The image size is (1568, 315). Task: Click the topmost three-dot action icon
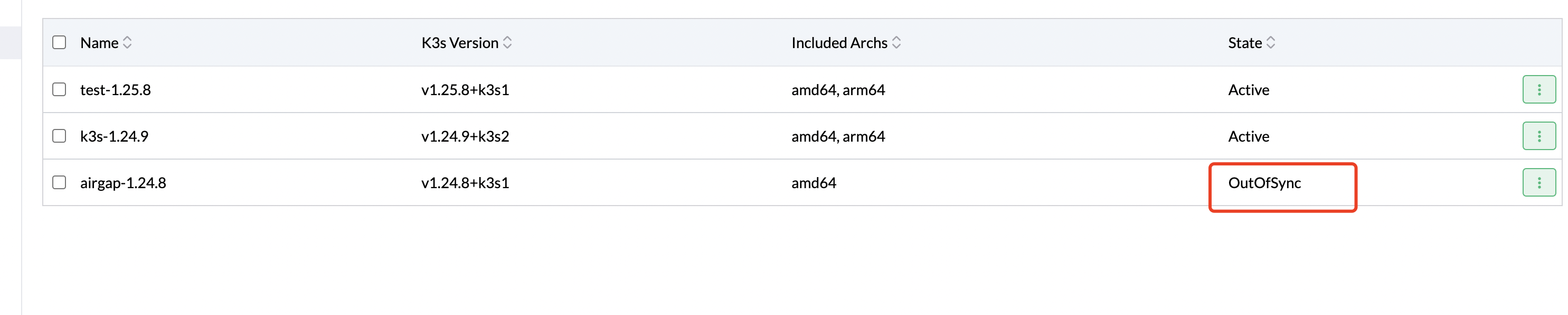1539,89
